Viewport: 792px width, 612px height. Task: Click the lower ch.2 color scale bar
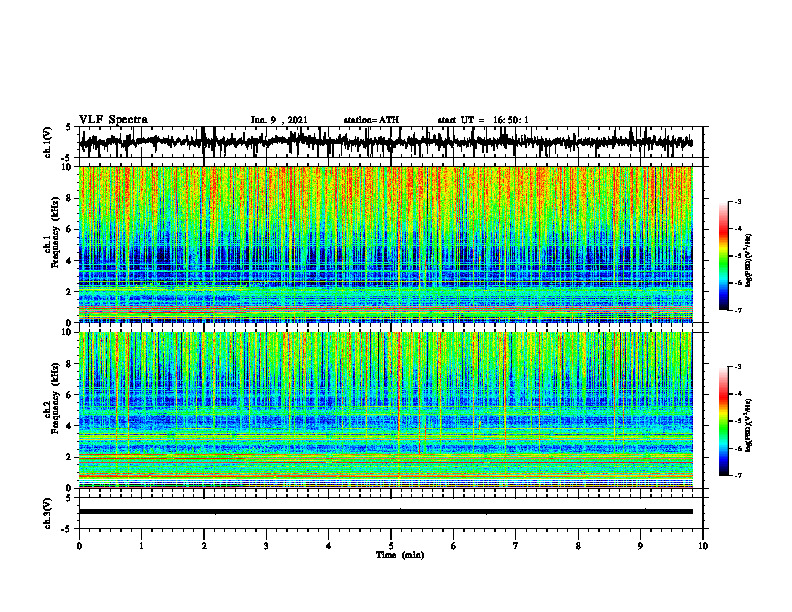723,421
